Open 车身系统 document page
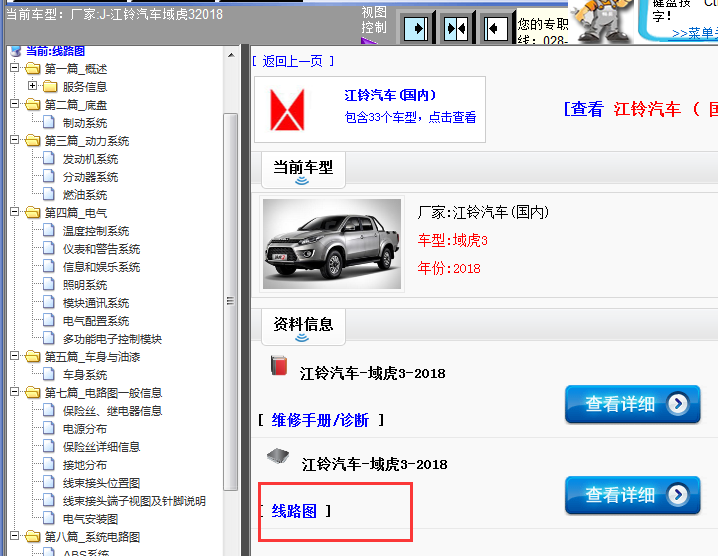 pos(85,375)
